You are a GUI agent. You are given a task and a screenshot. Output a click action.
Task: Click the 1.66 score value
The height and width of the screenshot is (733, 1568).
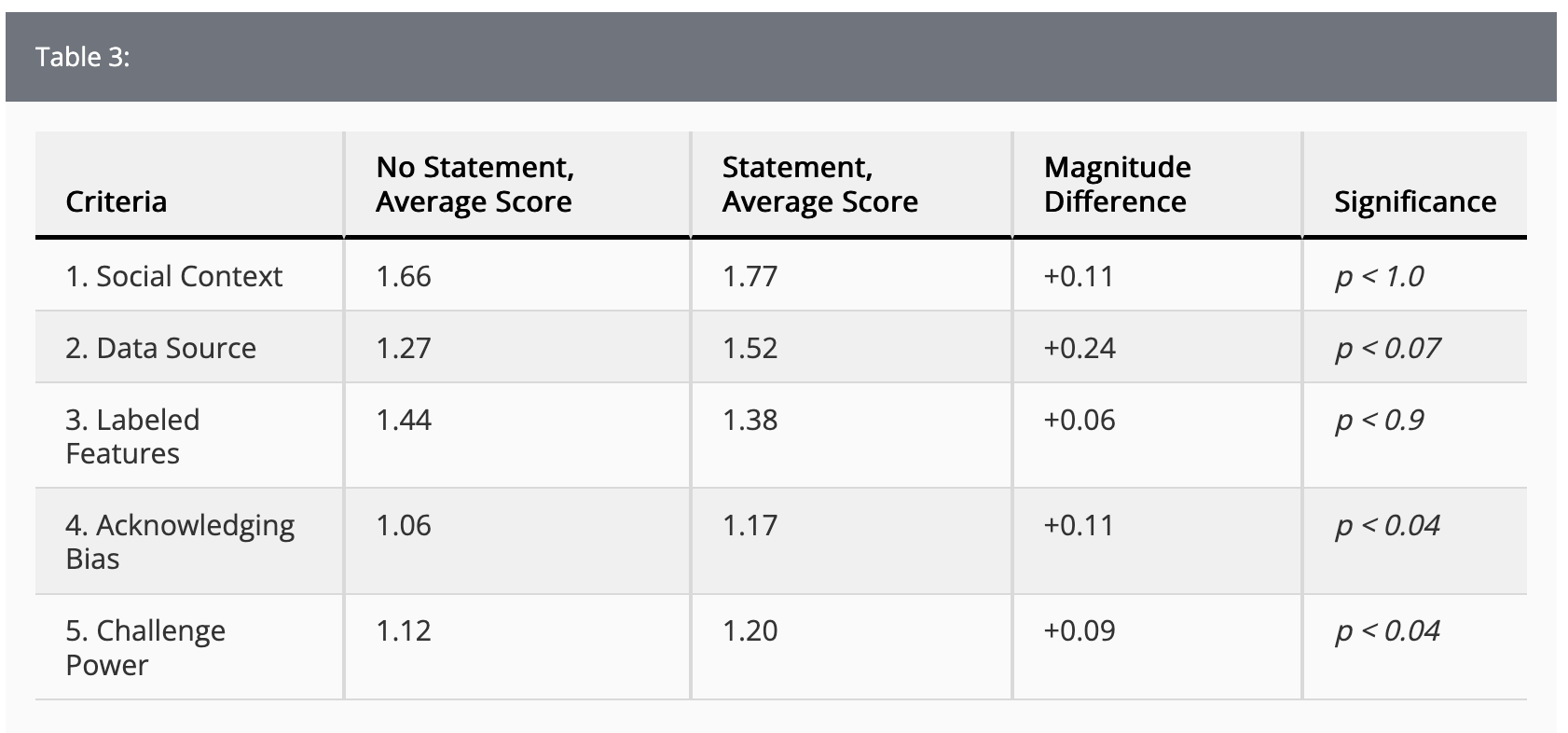[404, 276]
